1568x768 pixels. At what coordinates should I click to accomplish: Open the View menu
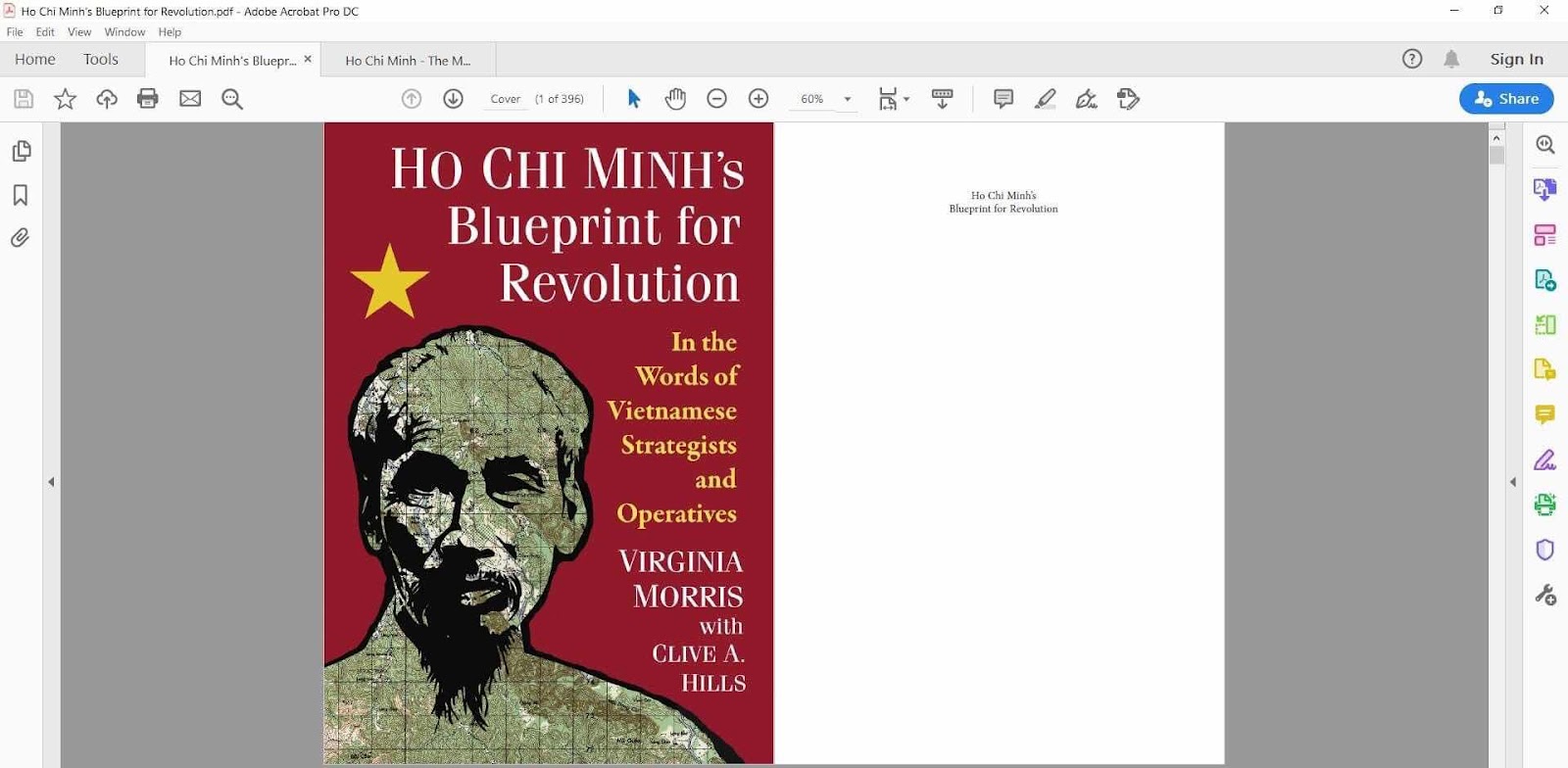[x=79, y=32]
